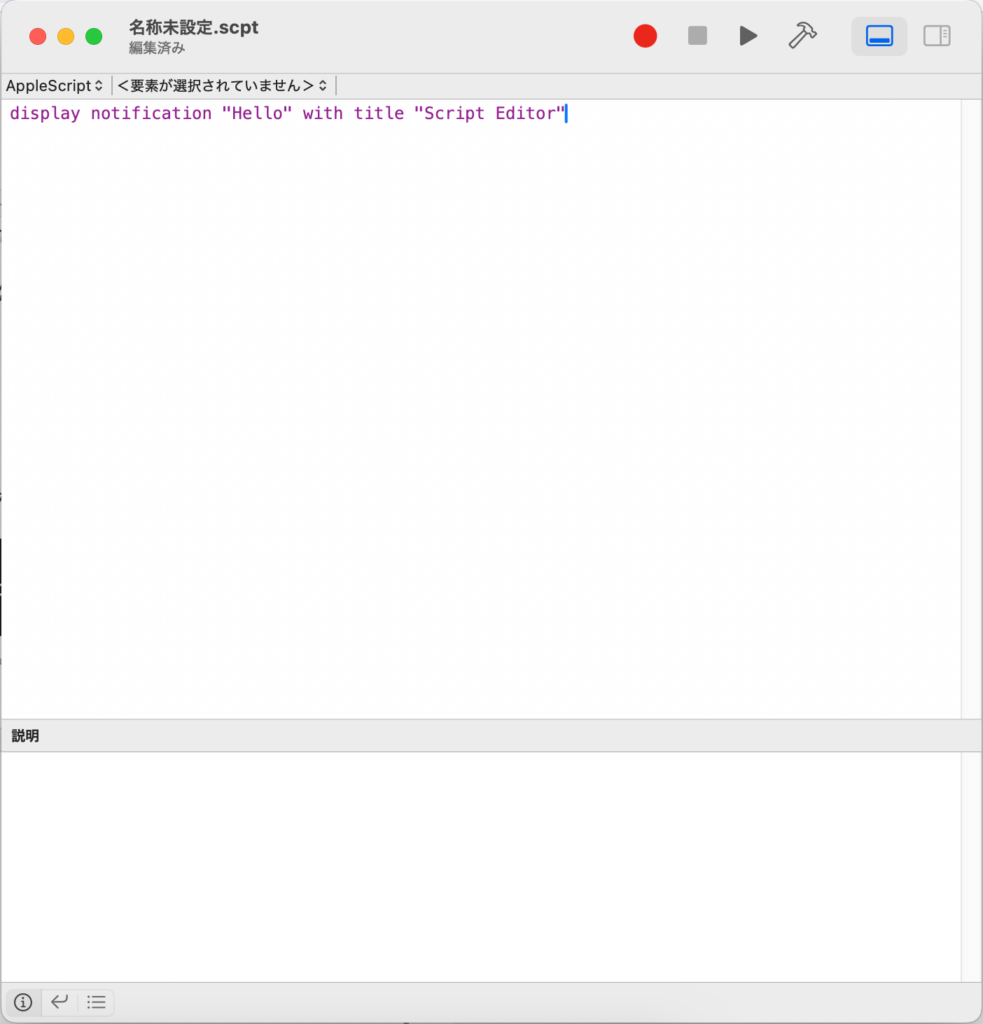Compile the script with the hammer icon
The image size is (983, 1024).
point(802,36)
